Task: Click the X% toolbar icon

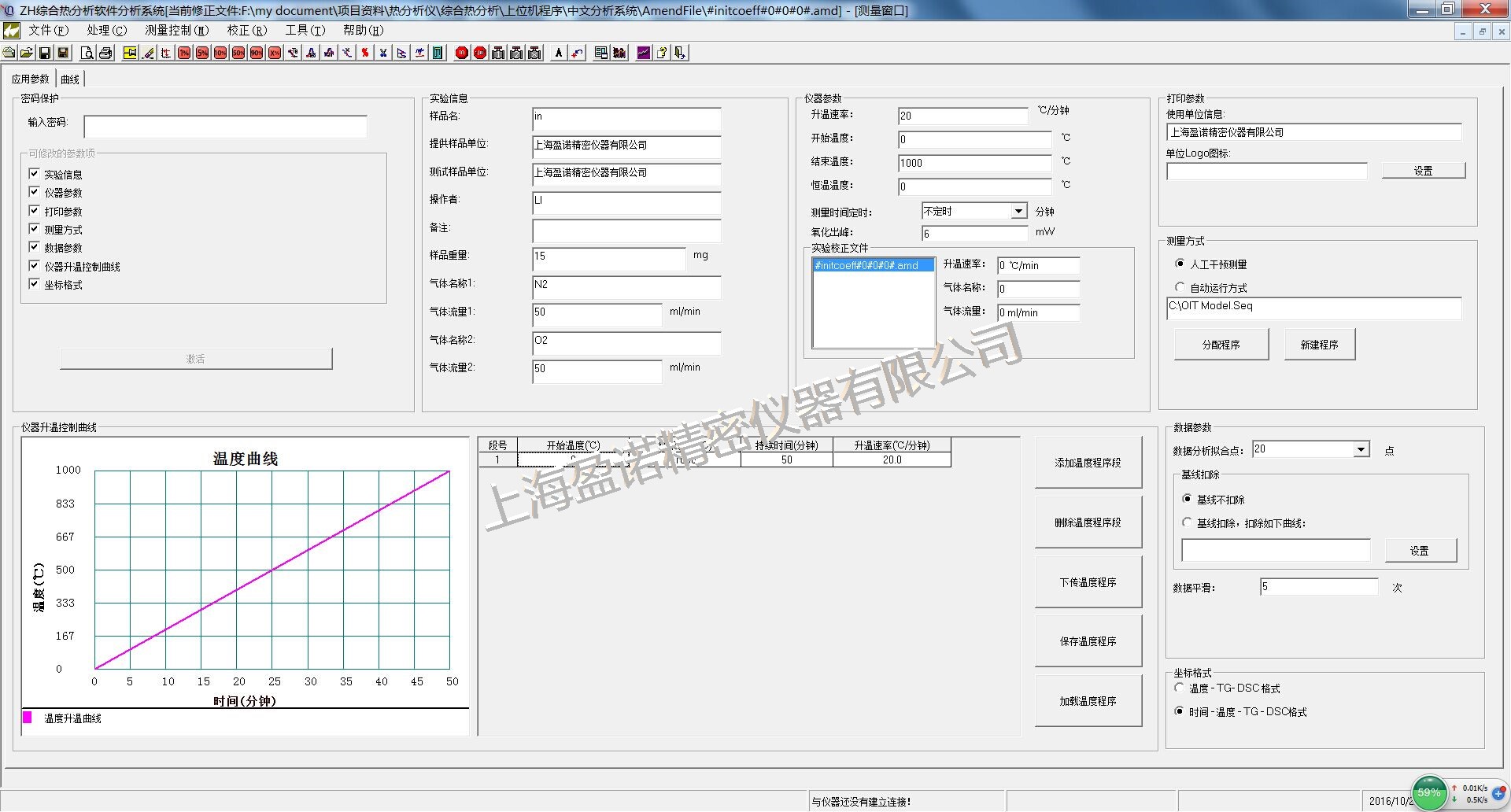Action: coord(275,53)
